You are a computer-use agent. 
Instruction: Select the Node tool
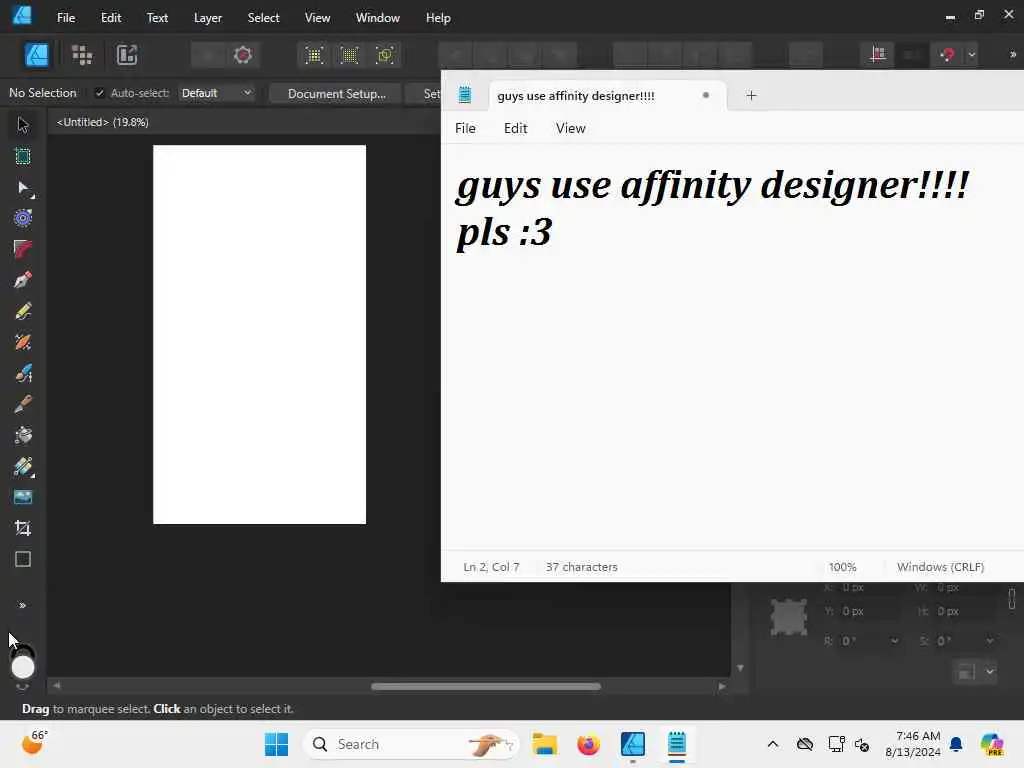point(23,188)
